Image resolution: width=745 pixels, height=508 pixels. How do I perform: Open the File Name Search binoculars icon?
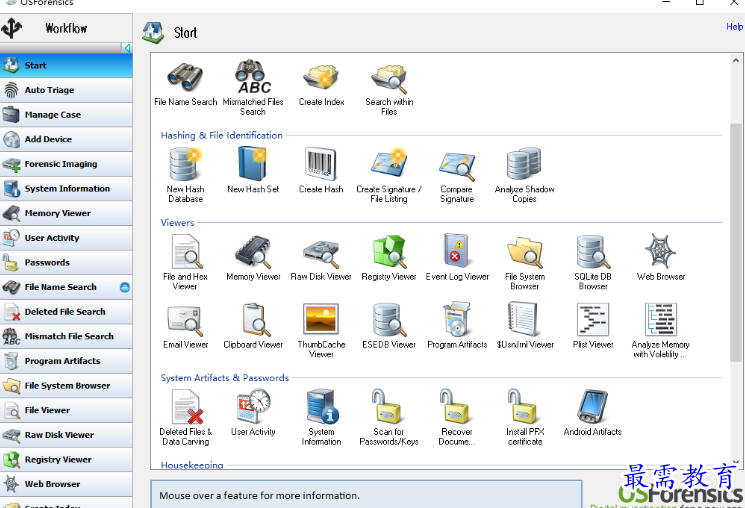point(185,77)
